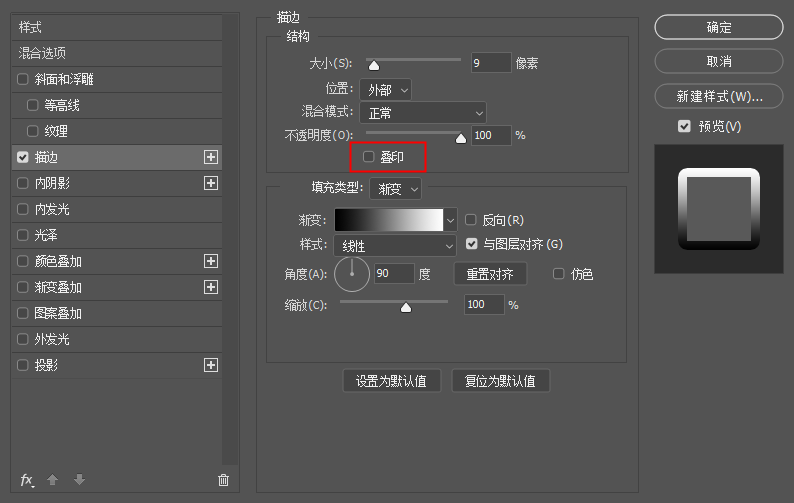794x503 pixels.
Task: Click the angle dial control
Action: tap(352, 274)
